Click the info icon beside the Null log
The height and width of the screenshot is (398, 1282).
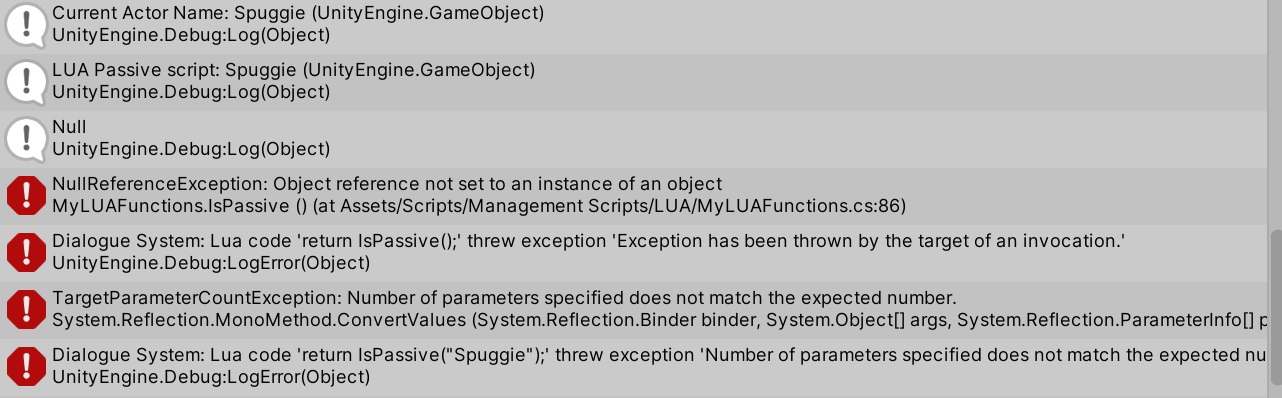point(26,138)
